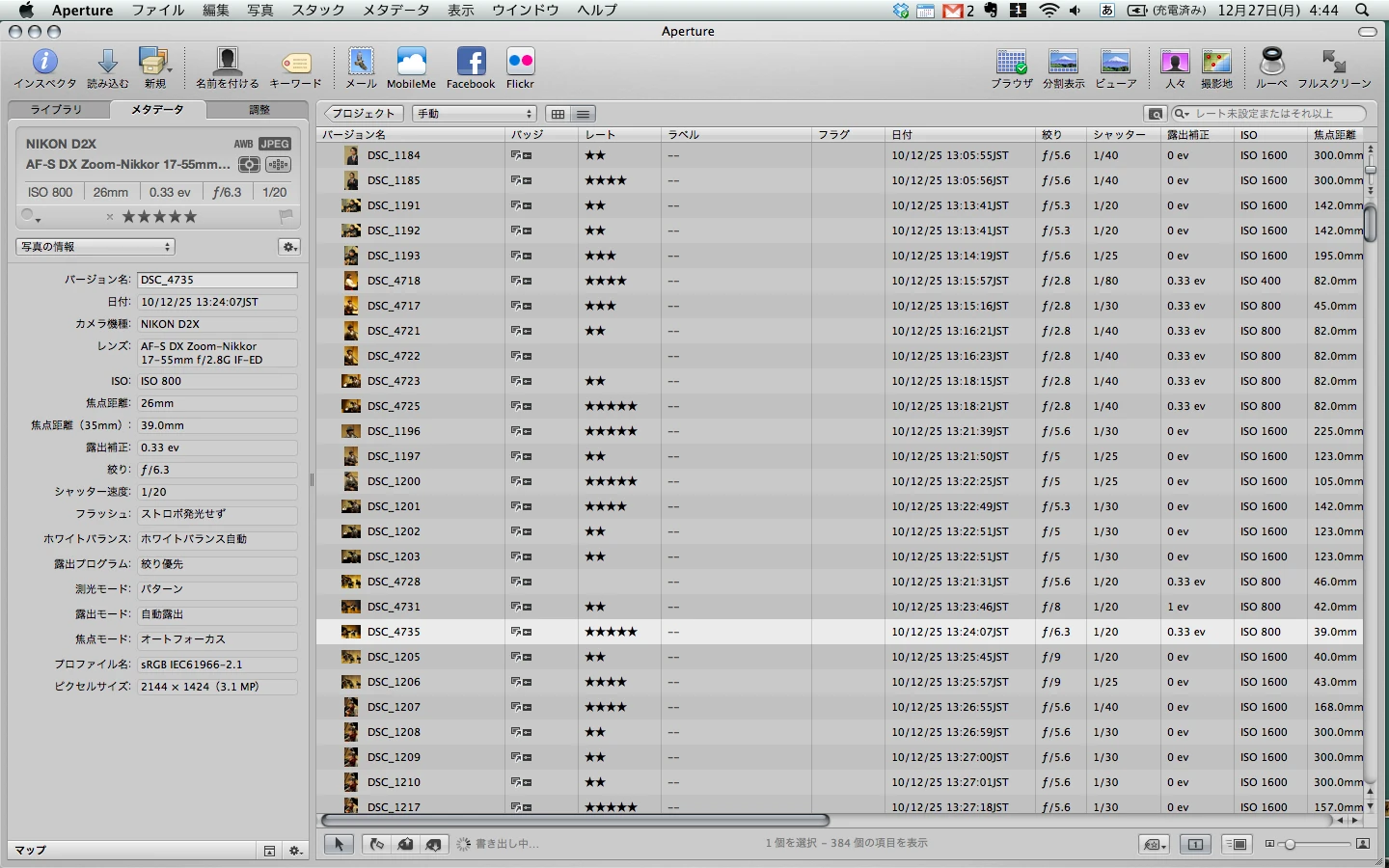1389x868 pixels.
Task: Open the 手動 sort order dropdown
Action: coord(475,114)
